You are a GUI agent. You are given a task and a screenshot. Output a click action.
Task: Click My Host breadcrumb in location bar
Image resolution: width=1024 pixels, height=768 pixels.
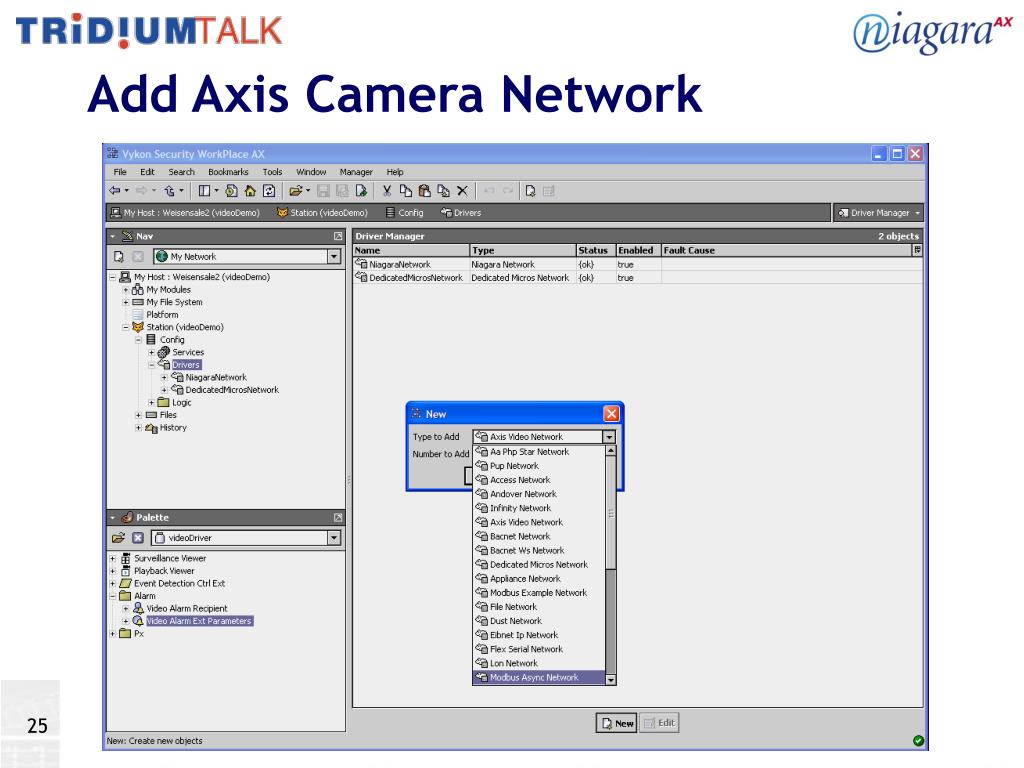(185, 212)
